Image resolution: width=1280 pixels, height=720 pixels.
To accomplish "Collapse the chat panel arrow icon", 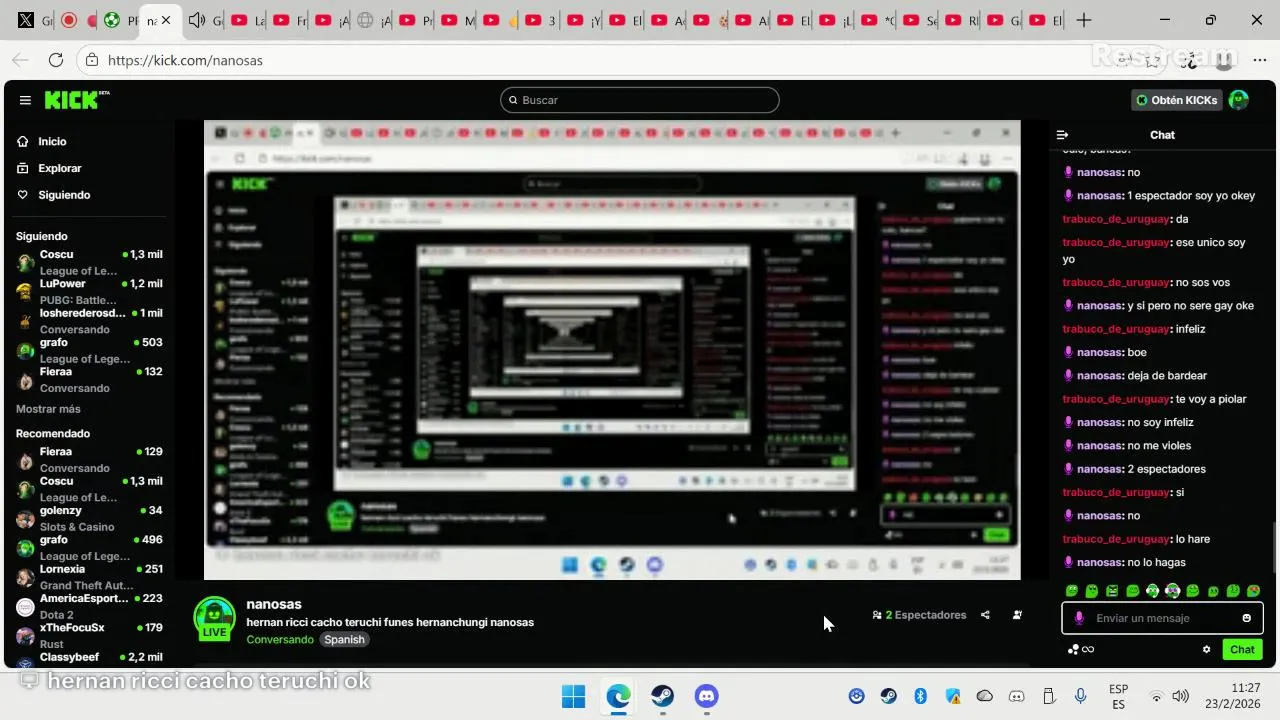I will tap(1063, 135).
